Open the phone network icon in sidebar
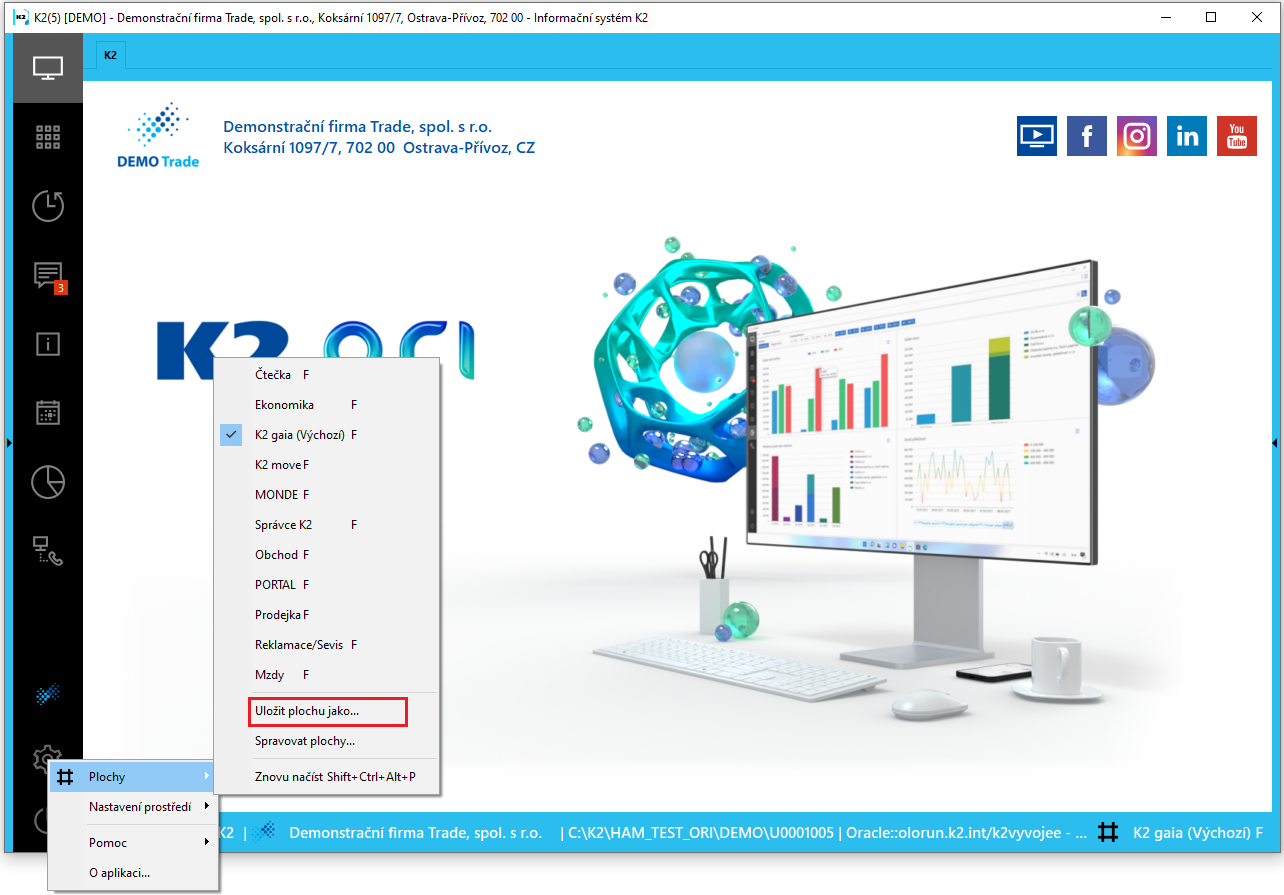 pos(48,551)
